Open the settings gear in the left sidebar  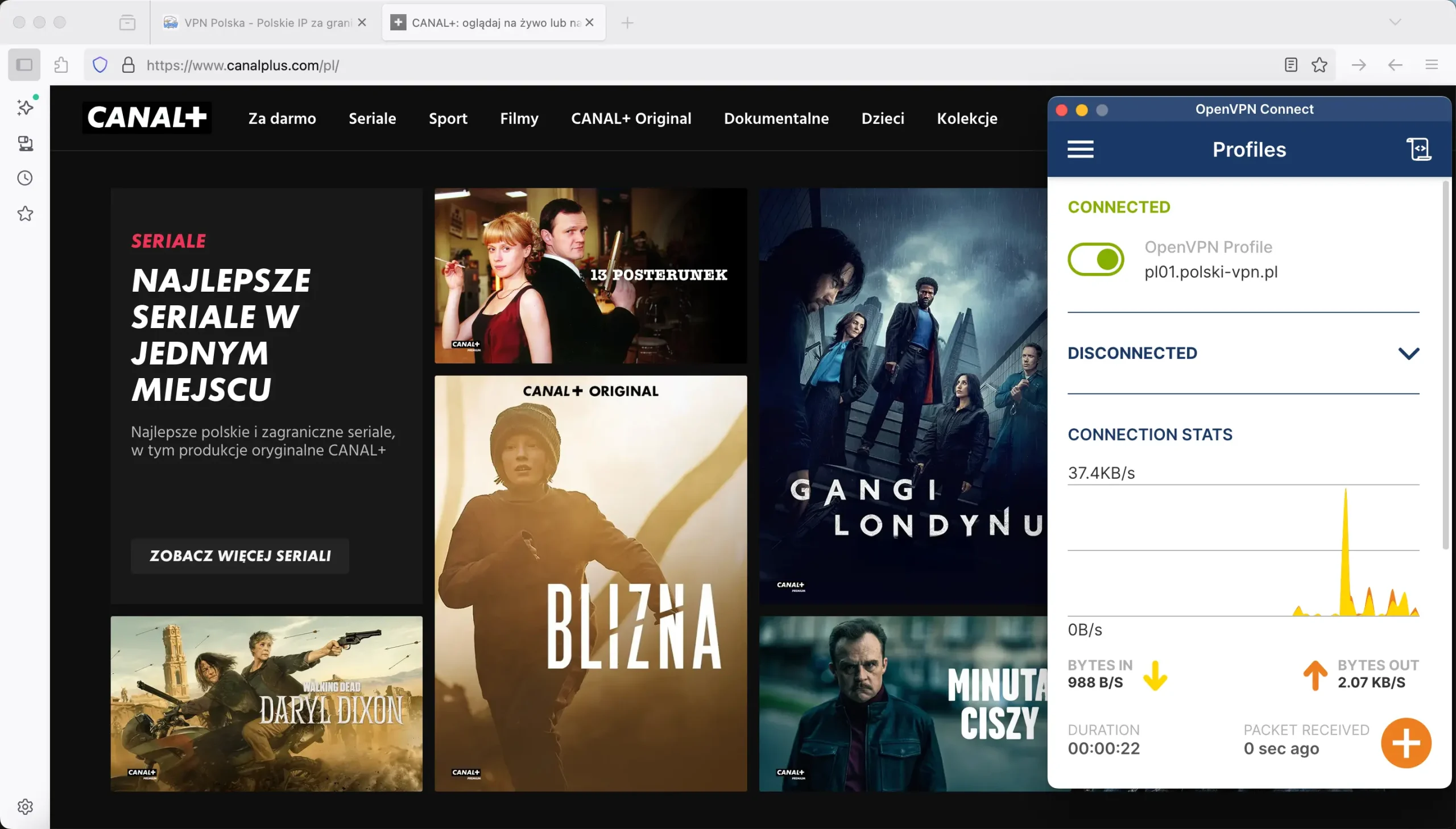point(24,806)
